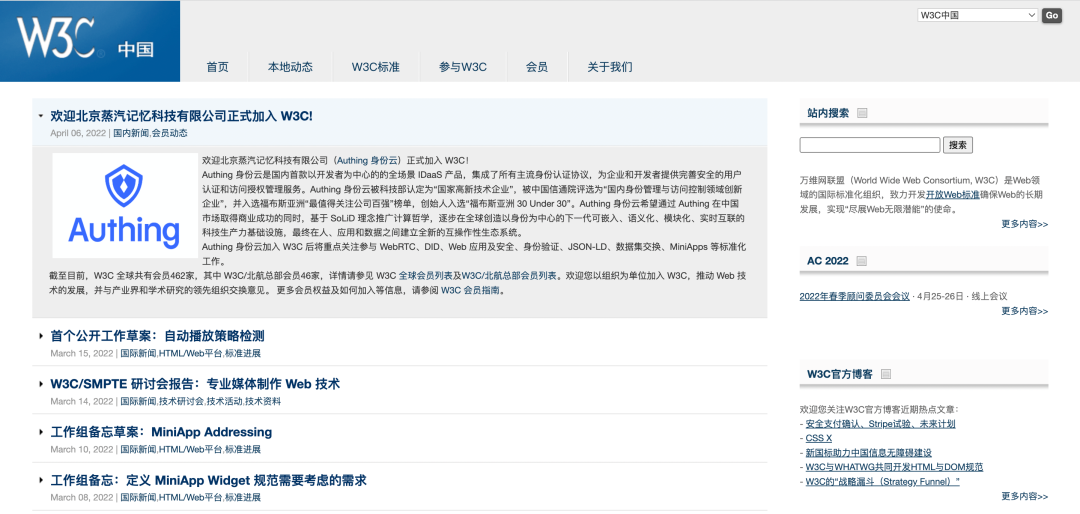Click HTML/Web平台 tag on March 10 post
This screenshot has width=1080, height=514.
tap(191, 449)
